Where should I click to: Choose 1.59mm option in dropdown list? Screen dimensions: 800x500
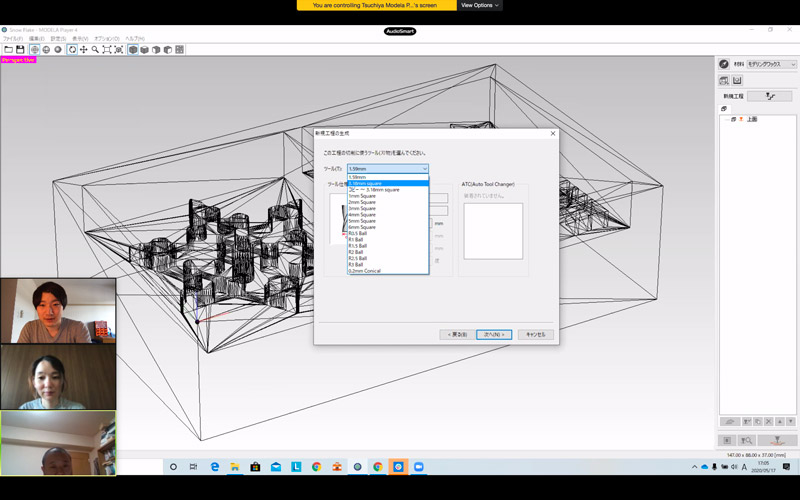click(x=388, y=177)
